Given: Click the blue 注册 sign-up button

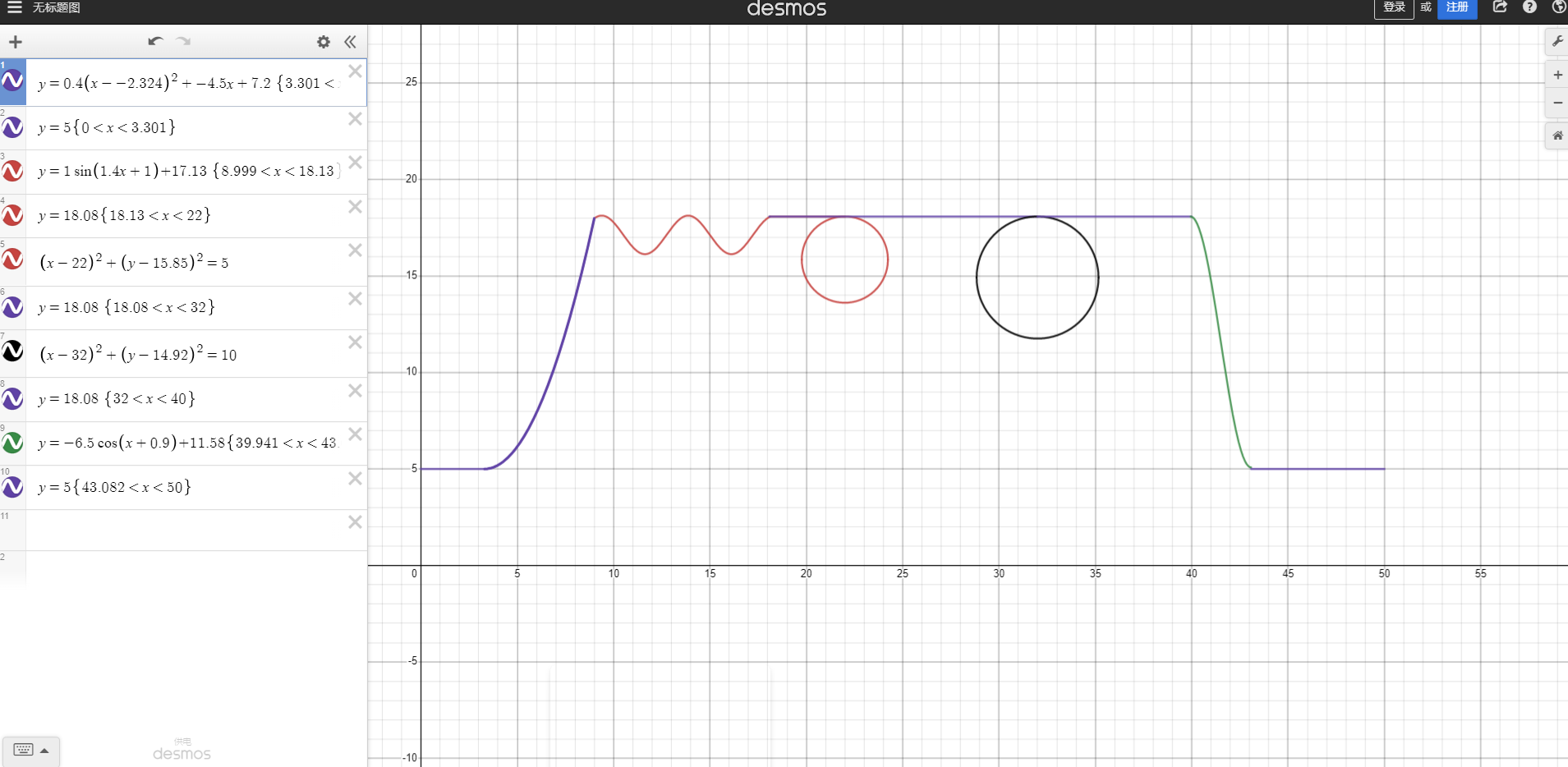Looking at the screenshot, I should click(1457, 8).
